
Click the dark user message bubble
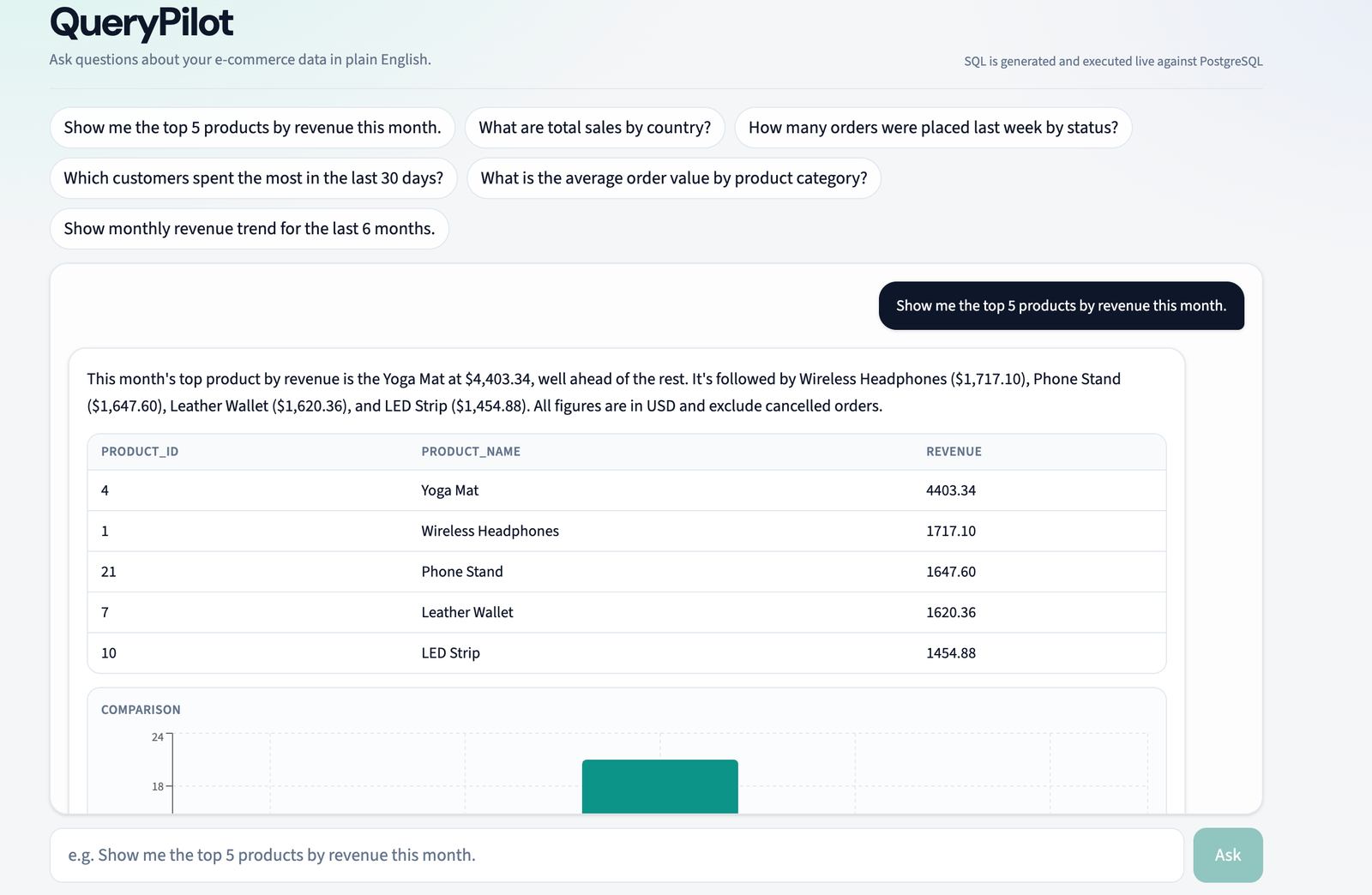point(1062,306)
